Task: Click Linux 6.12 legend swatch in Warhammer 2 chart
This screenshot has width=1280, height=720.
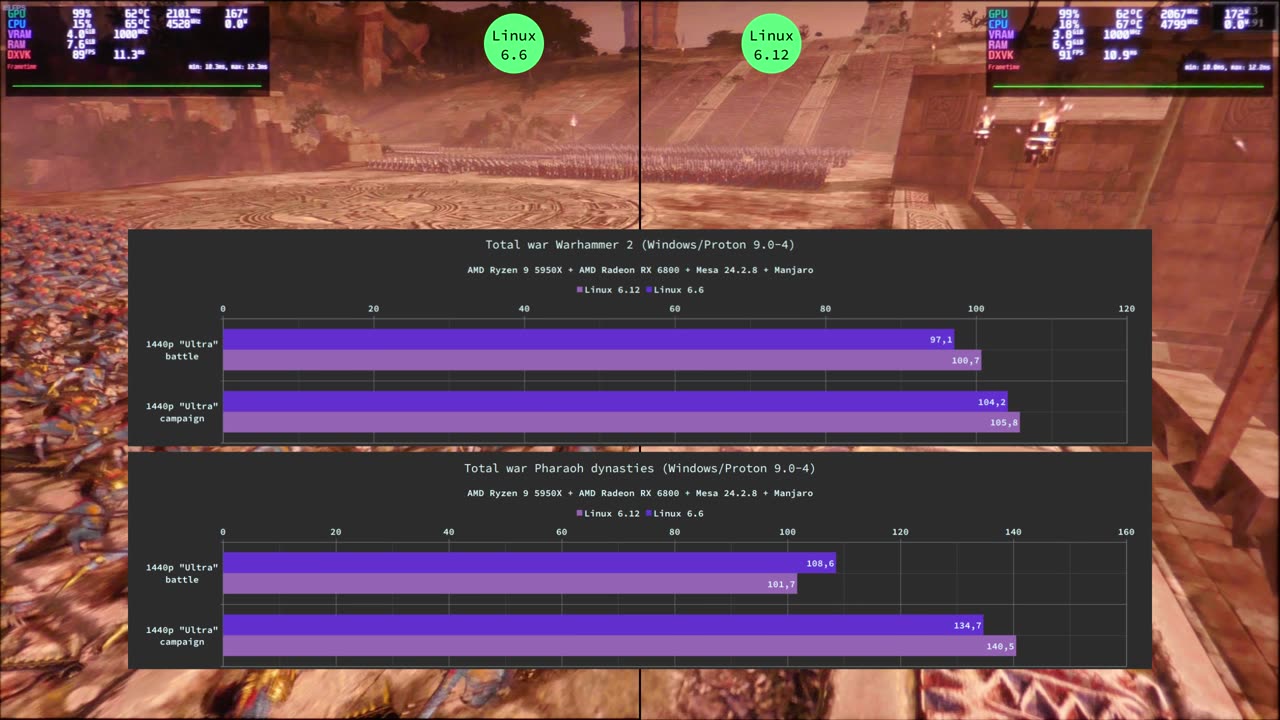Action: (x=579, y=290)
